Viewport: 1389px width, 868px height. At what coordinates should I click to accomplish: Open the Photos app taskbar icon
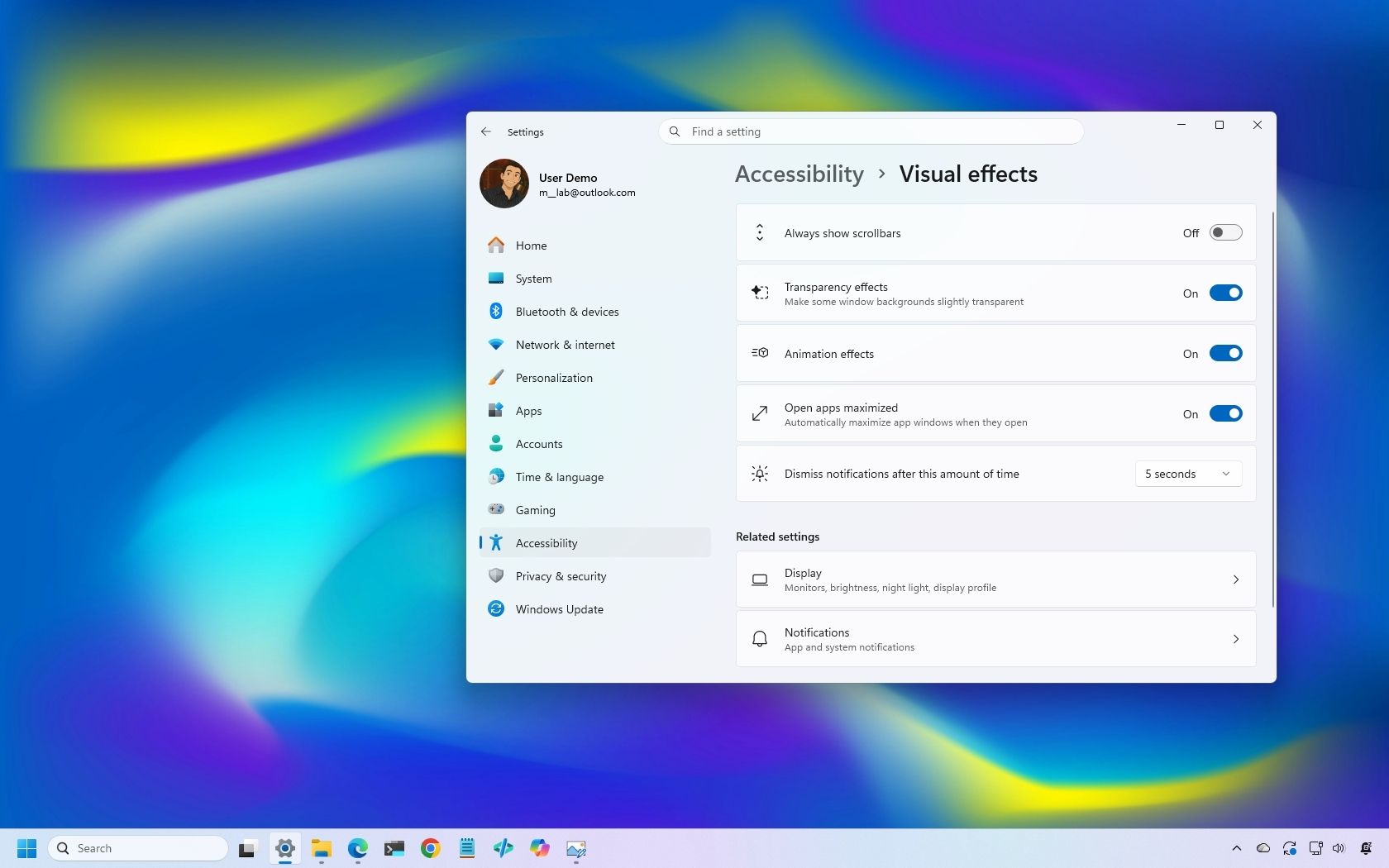(576, 848)
